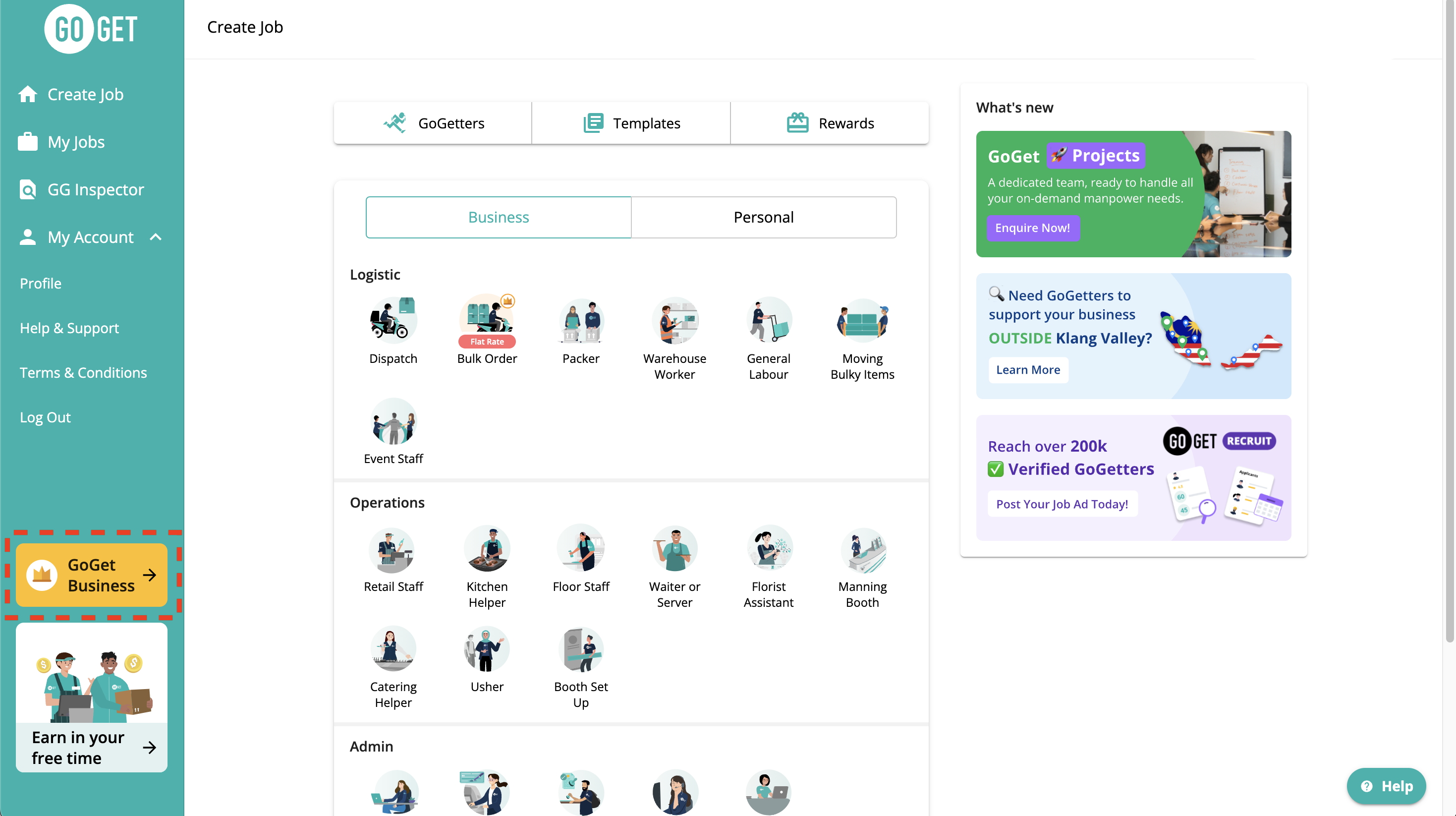Click the first Admin job icon with laptop
Viewport: 1456px width, 816px height.
[394, 792]
